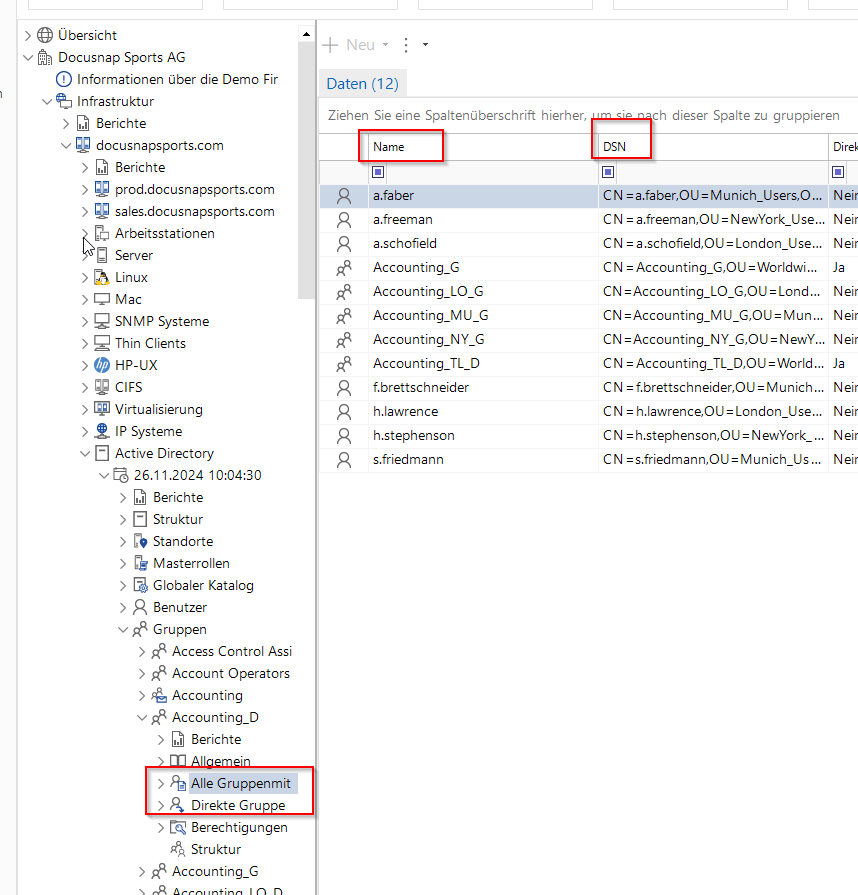Toggle the filter box under DSN column
Image resolution: width=858 pixels, height=895 pixels.
pyautogui.click(x=608, y=171)
